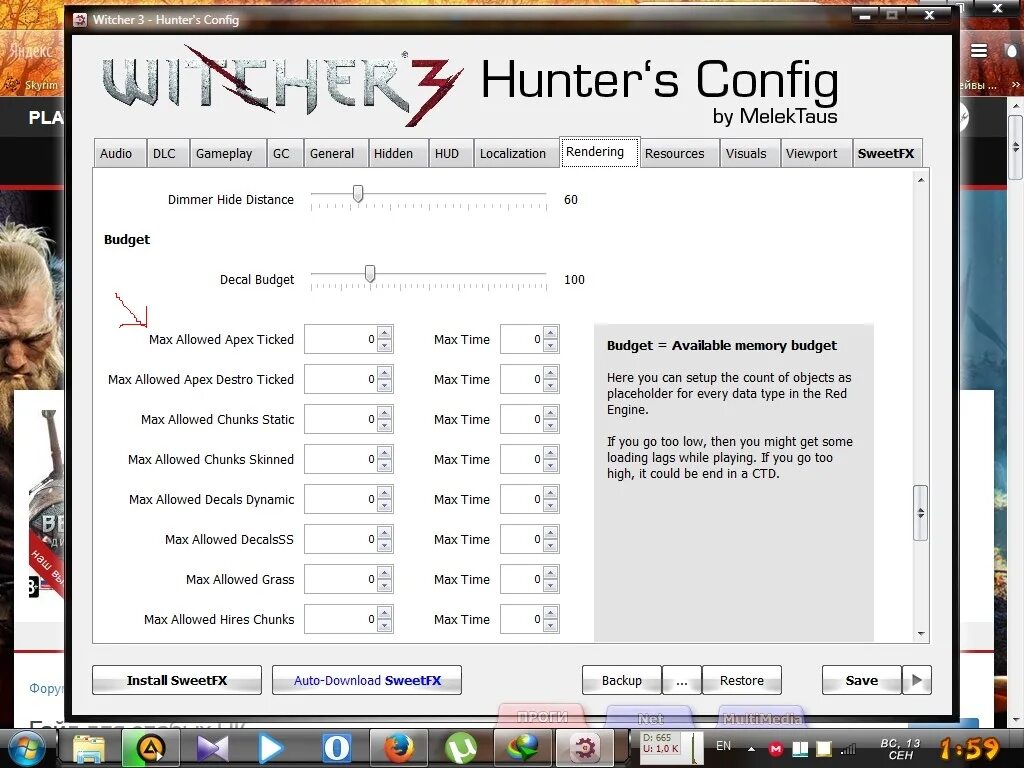This screenshot has width=1024, height=768.
Task: Expand the arrow next to Save
Action: (x=917, y=680)
